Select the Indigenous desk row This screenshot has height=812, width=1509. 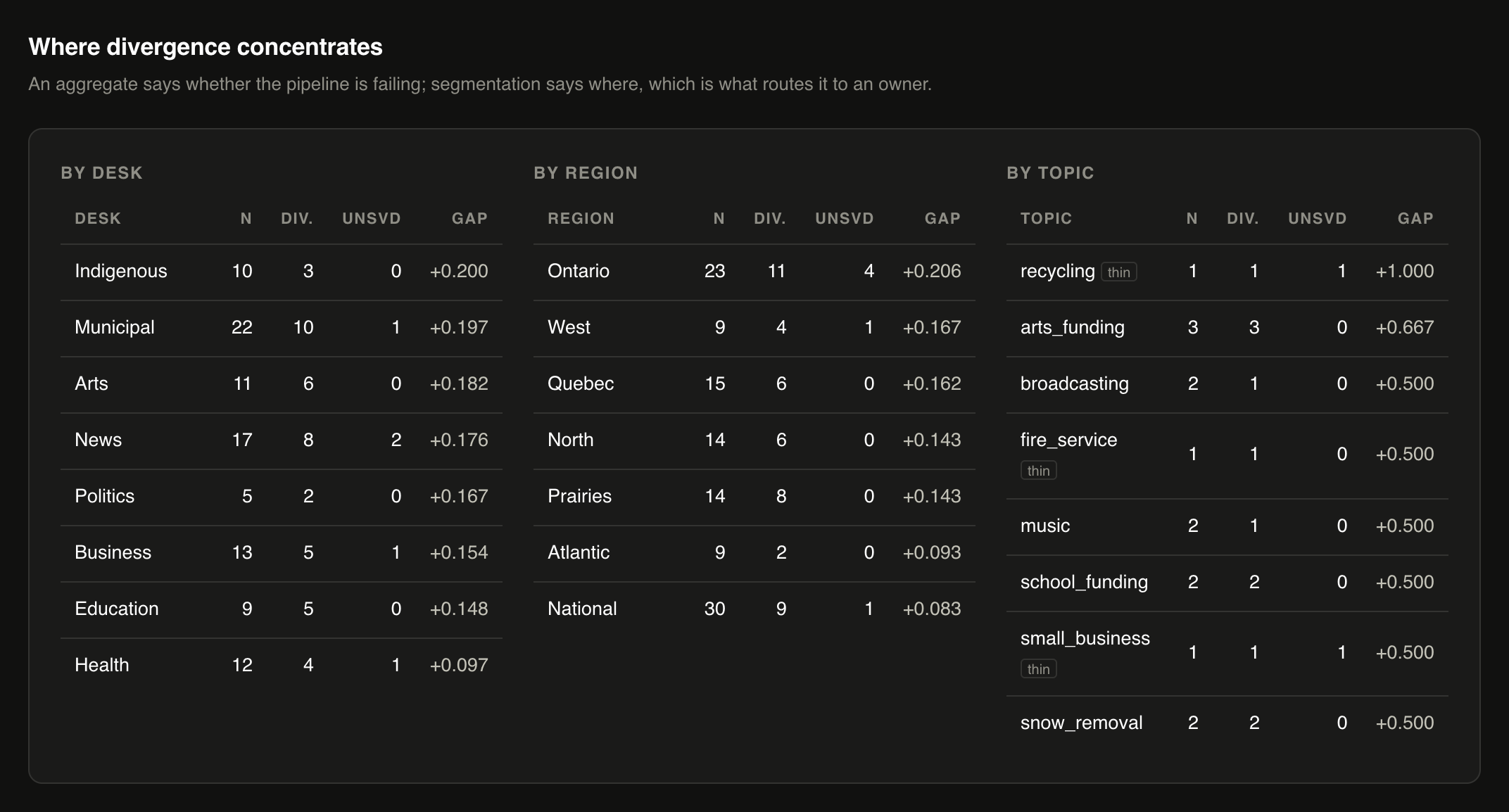tap(282, 272)
